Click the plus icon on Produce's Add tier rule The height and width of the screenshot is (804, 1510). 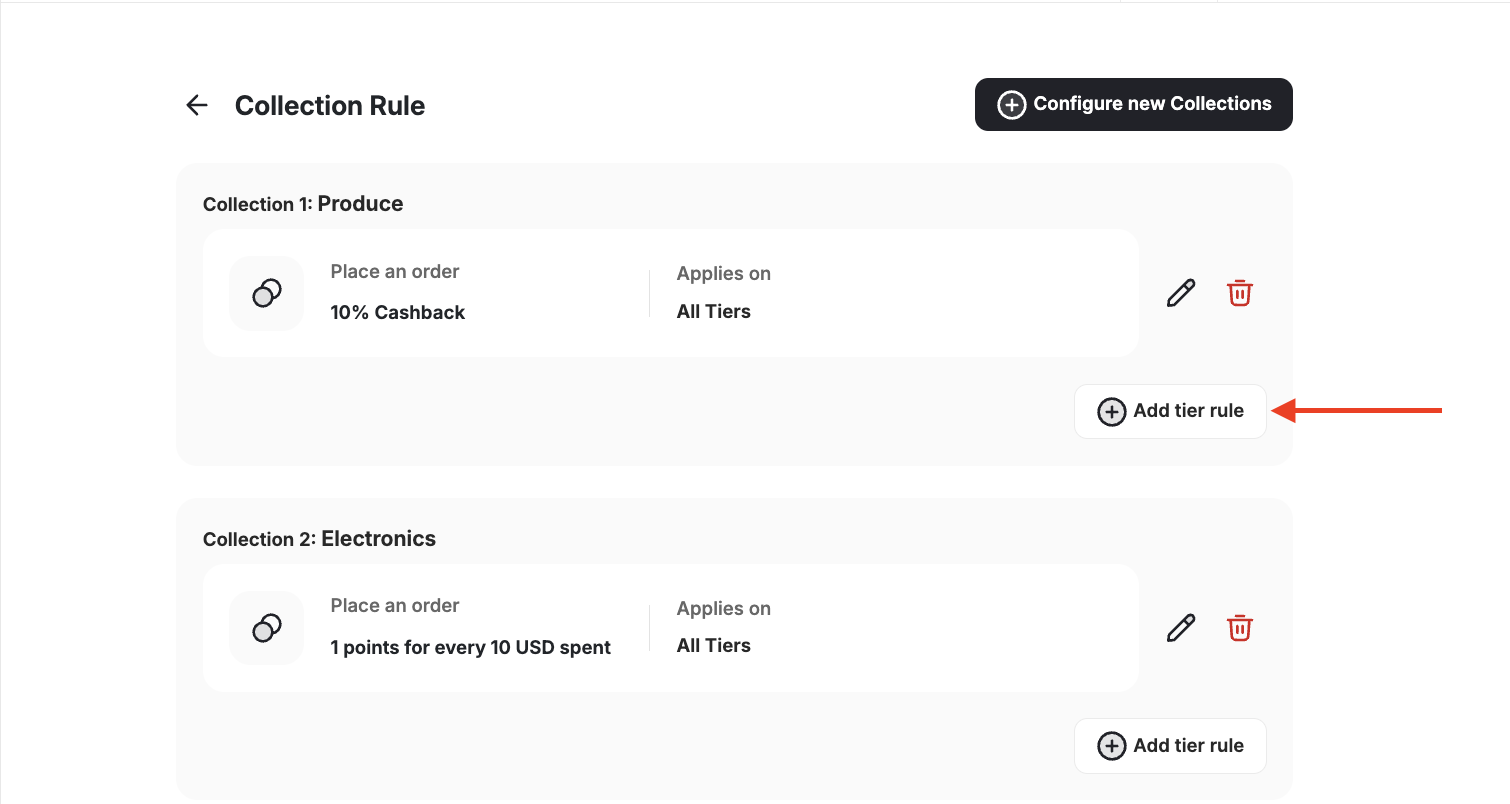(1111, 411)
